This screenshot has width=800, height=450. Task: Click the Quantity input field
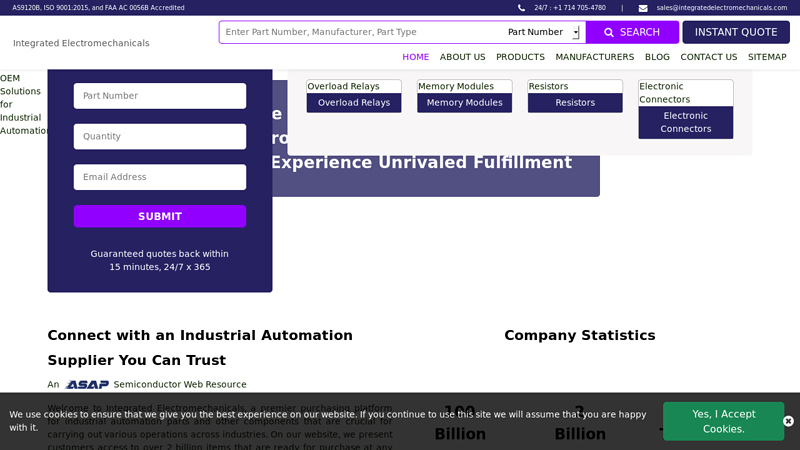[x=160, y=137]
